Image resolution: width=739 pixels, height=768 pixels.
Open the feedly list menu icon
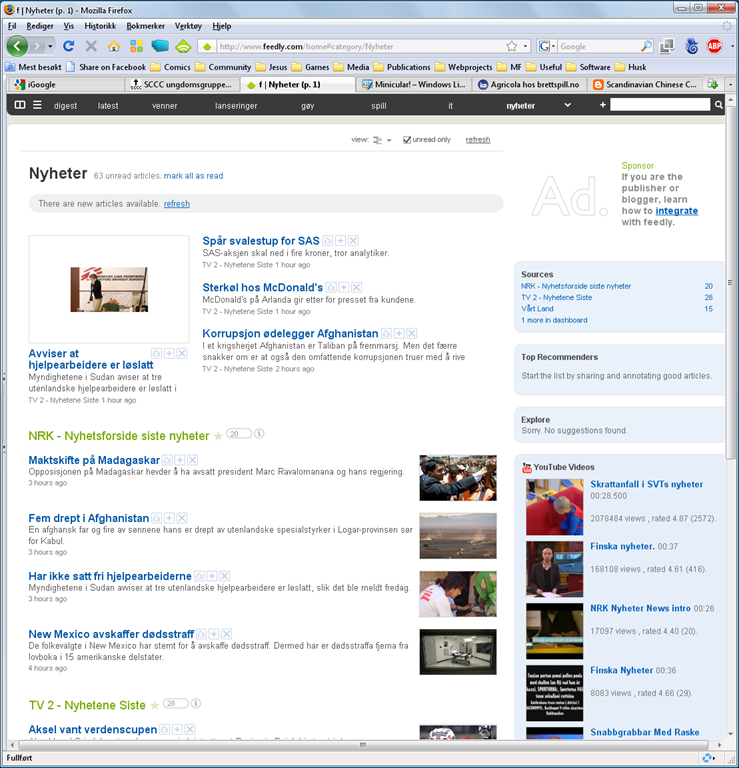click(x=37, y=105)
